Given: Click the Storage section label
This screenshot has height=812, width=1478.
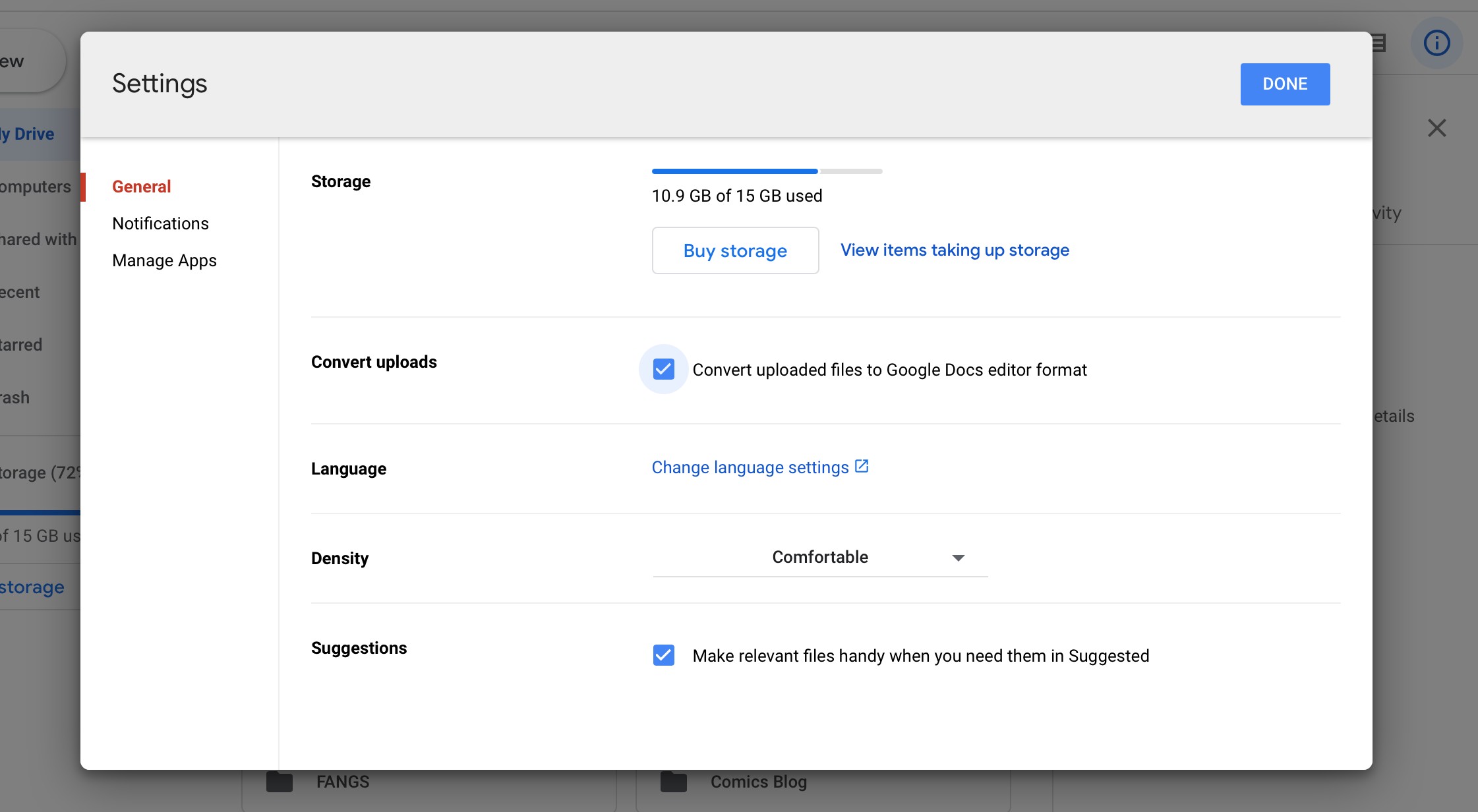Looking at the screenshot, I should click(341, 181).
